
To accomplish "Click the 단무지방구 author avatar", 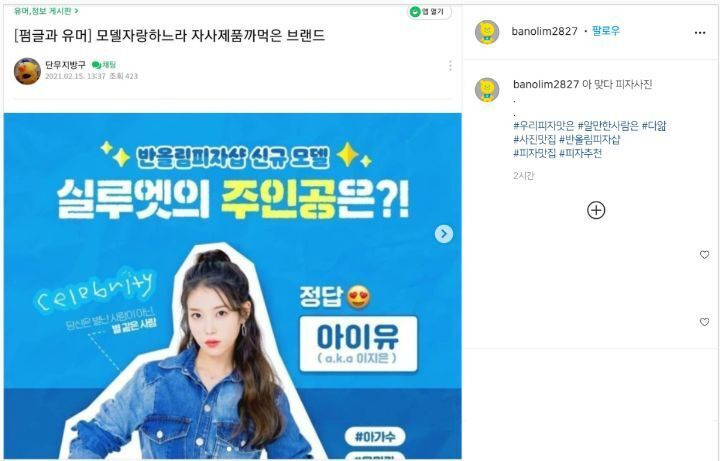I will [x=28, y=71].
